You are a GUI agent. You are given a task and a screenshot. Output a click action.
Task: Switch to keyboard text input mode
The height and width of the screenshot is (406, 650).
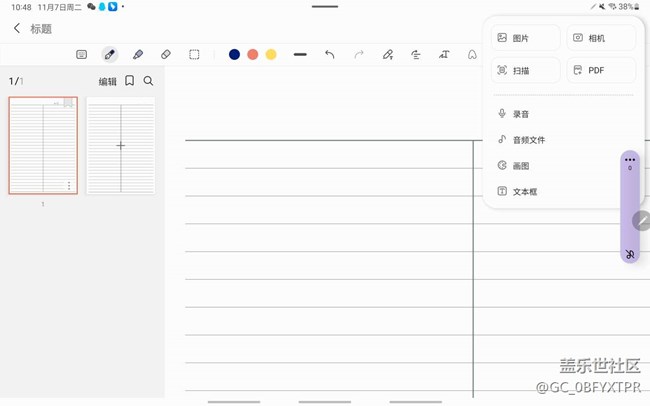click(x=82, y=54)
